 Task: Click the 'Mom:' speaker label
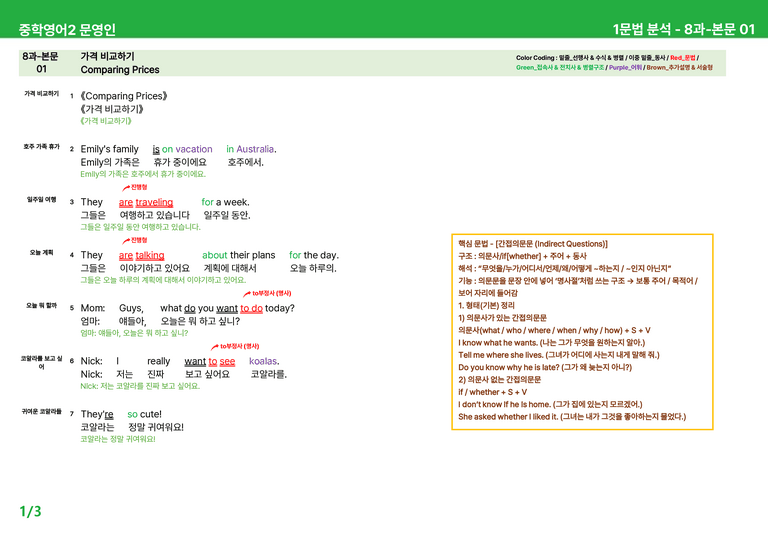click(x=93, y=308)
